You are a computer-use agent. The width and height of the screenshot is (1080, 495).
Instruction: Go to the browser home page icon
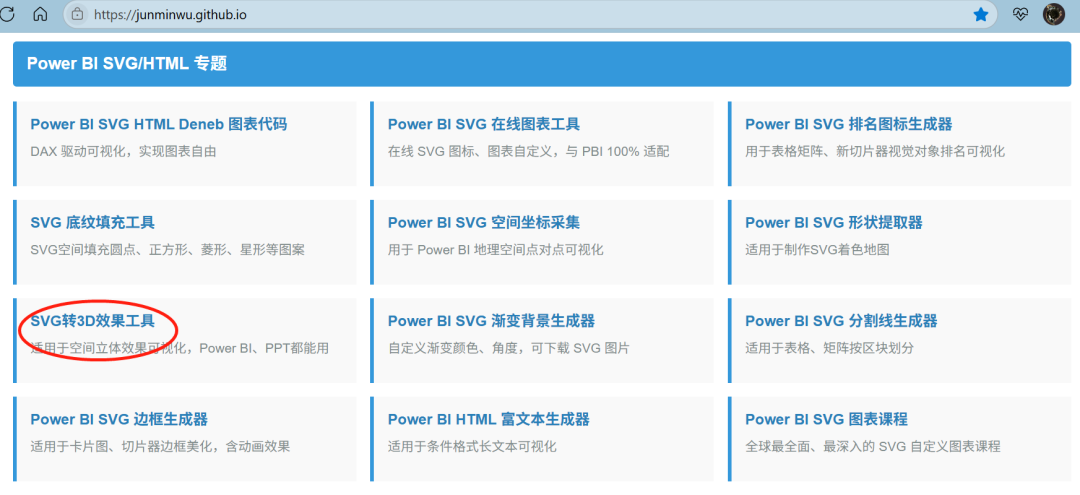[41, 14]
